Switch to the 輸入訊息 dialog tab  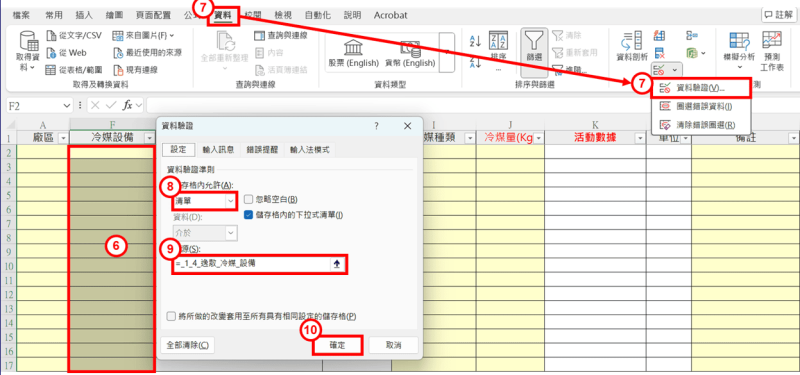218,149
